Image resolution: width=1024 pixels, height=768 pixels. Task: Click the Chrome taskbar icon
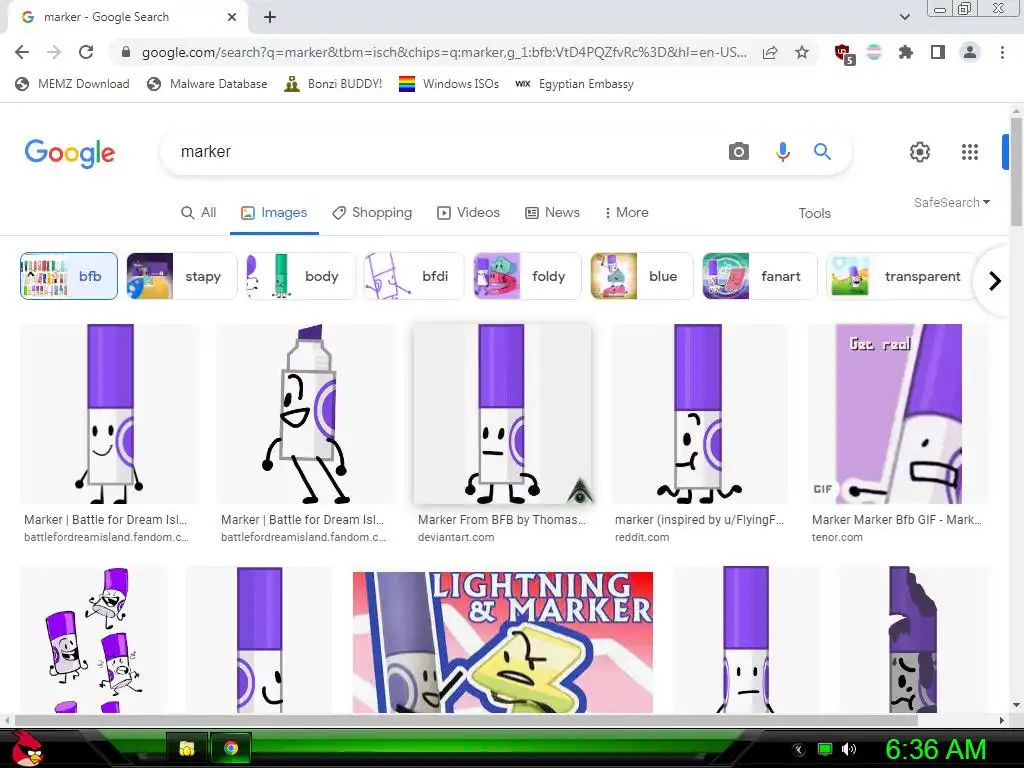tap(231, 748)
